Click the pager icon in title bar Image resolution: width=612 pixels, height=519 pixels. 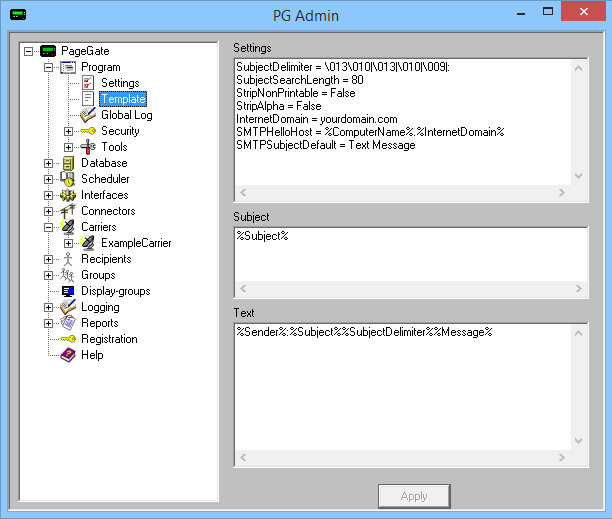[18, 15]
